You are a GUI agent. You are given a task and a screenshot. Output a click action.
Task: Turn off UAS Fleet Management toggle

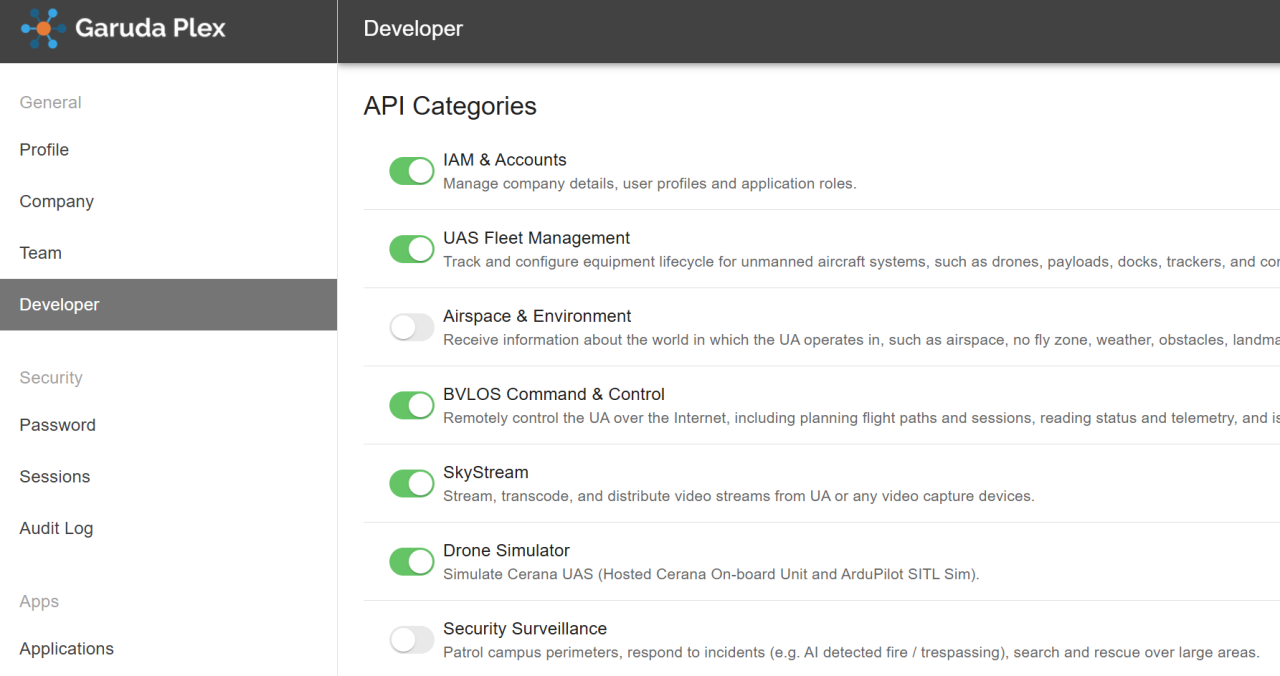click(x=411, y=249)
